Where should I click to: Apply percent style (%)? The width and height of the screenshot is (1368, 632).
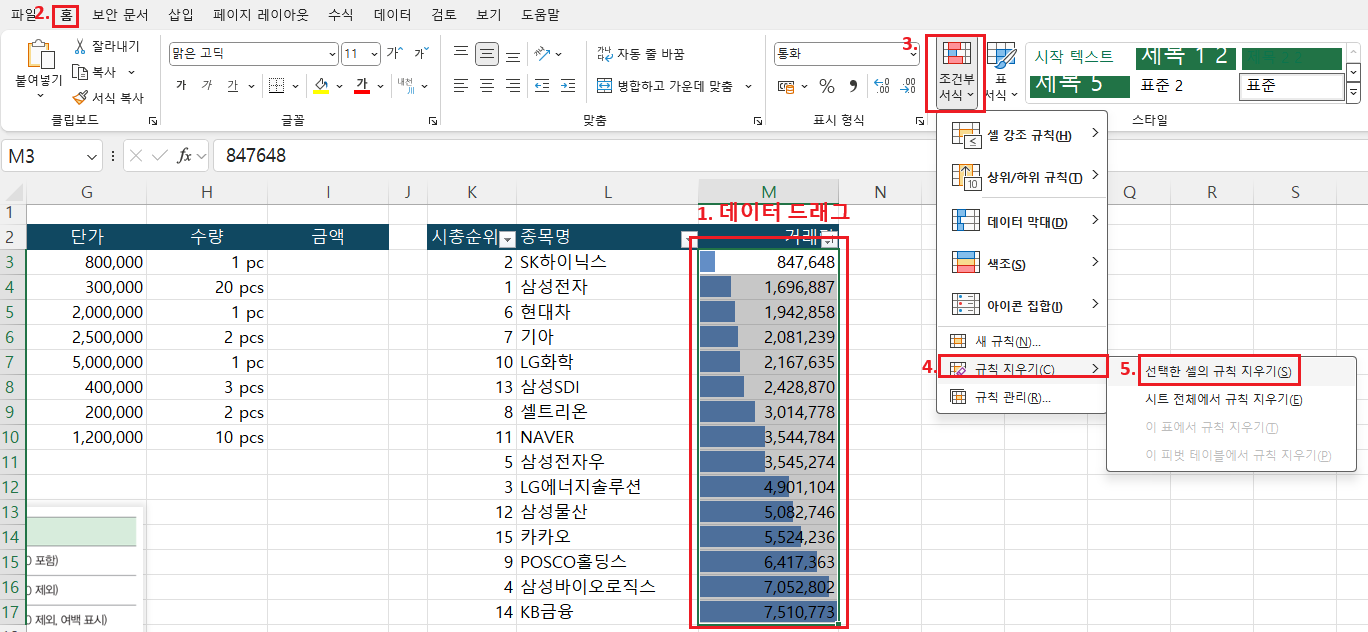coord(827,86)
